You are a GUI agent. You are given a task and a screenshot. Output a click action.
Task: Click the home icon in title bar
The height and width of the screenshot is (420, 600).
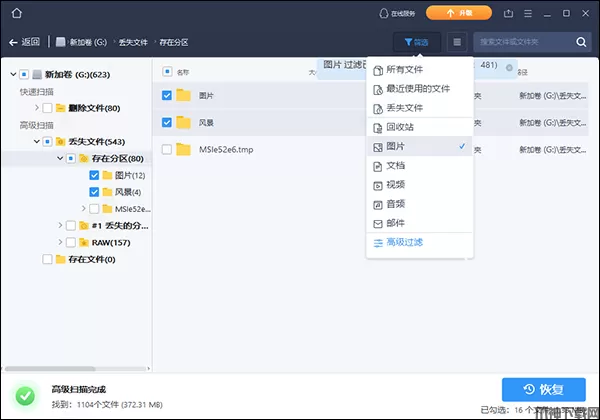[15, 14]
